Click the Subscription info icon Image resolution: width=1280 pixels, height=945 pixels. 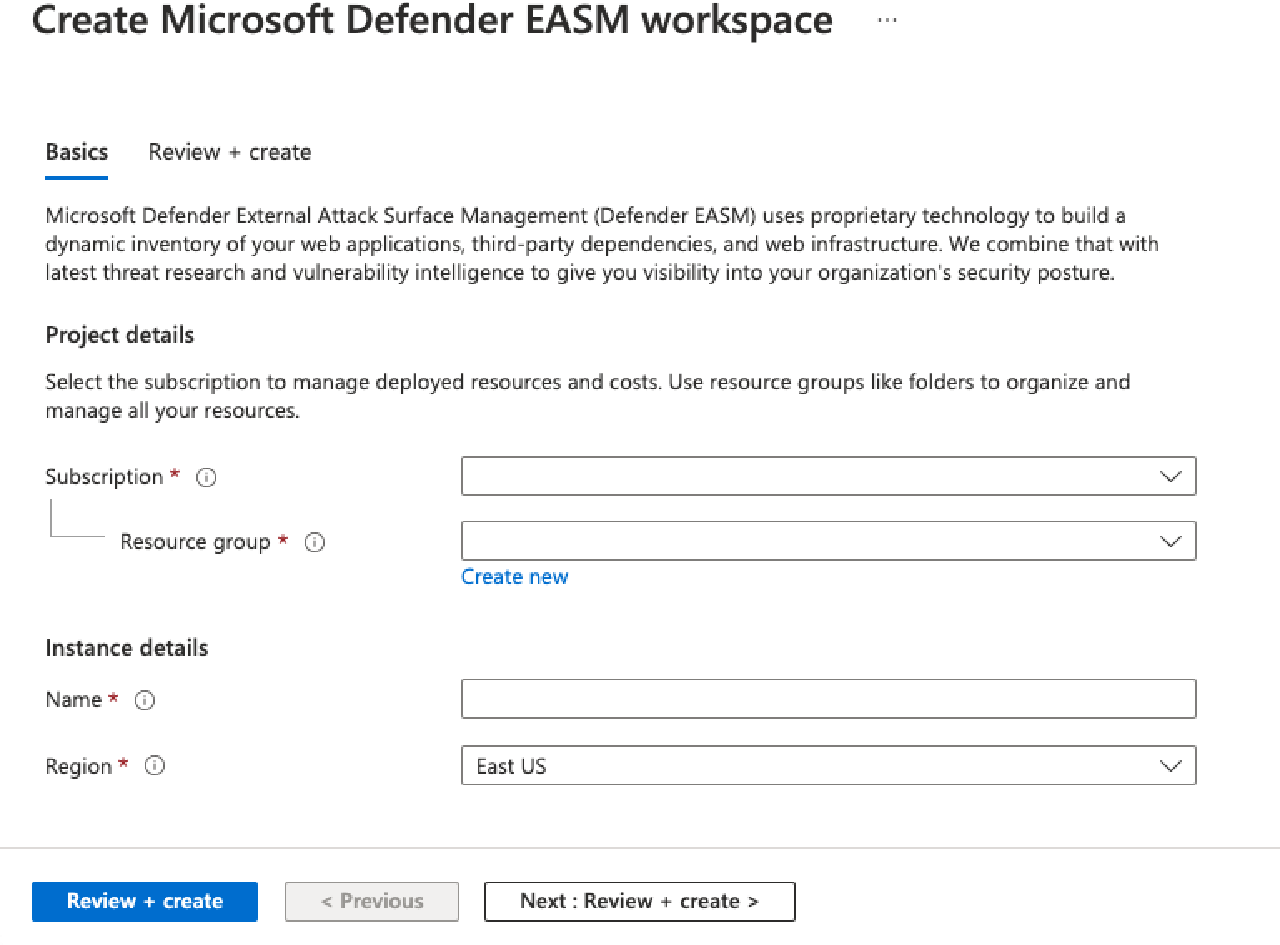click(206, 477)
